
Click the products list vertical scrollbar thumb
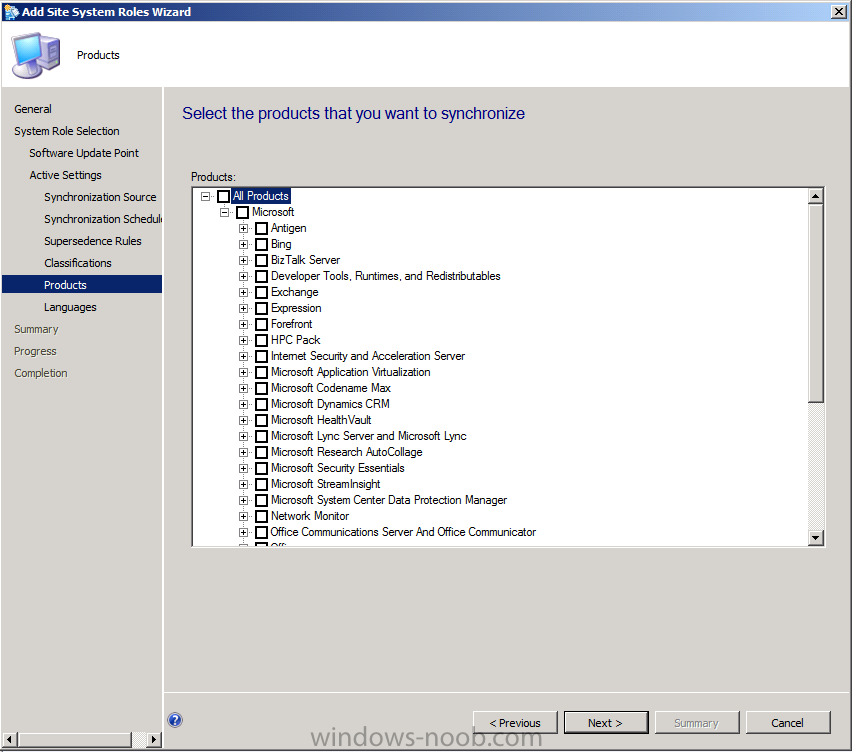tap(816, 303)
